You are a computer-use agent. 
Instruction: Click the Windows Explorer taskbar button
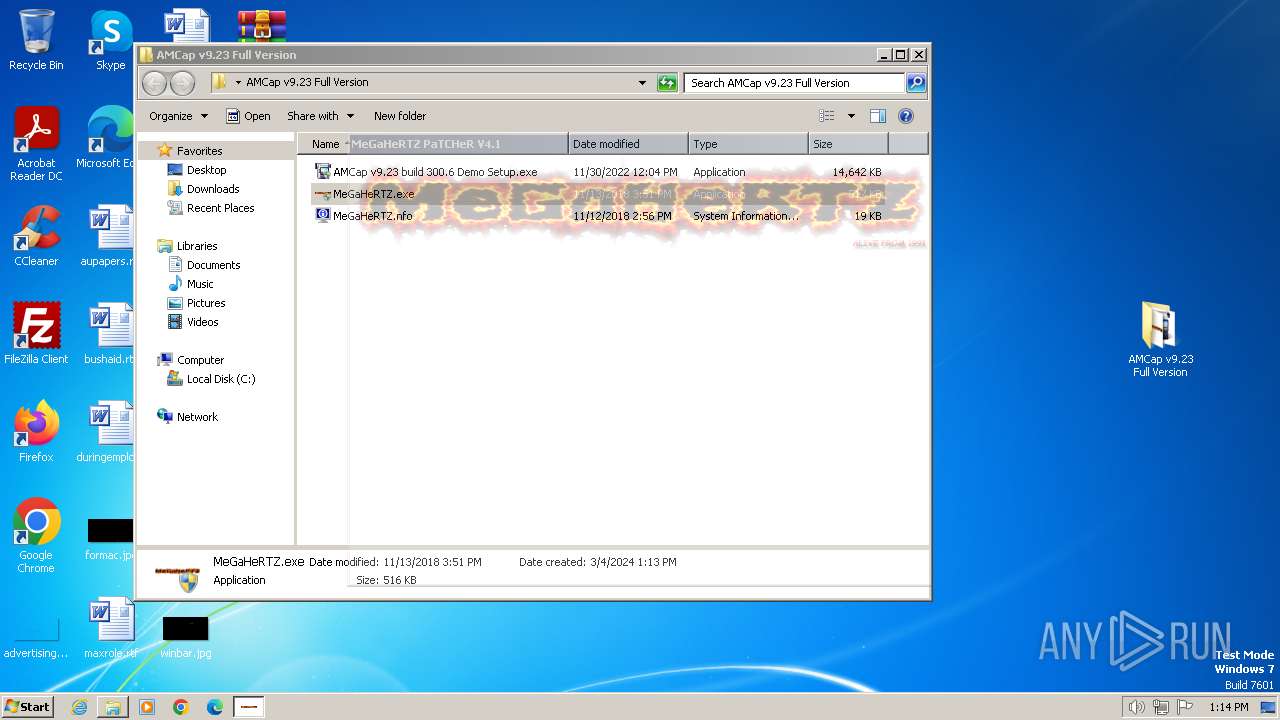click(113, 707)
